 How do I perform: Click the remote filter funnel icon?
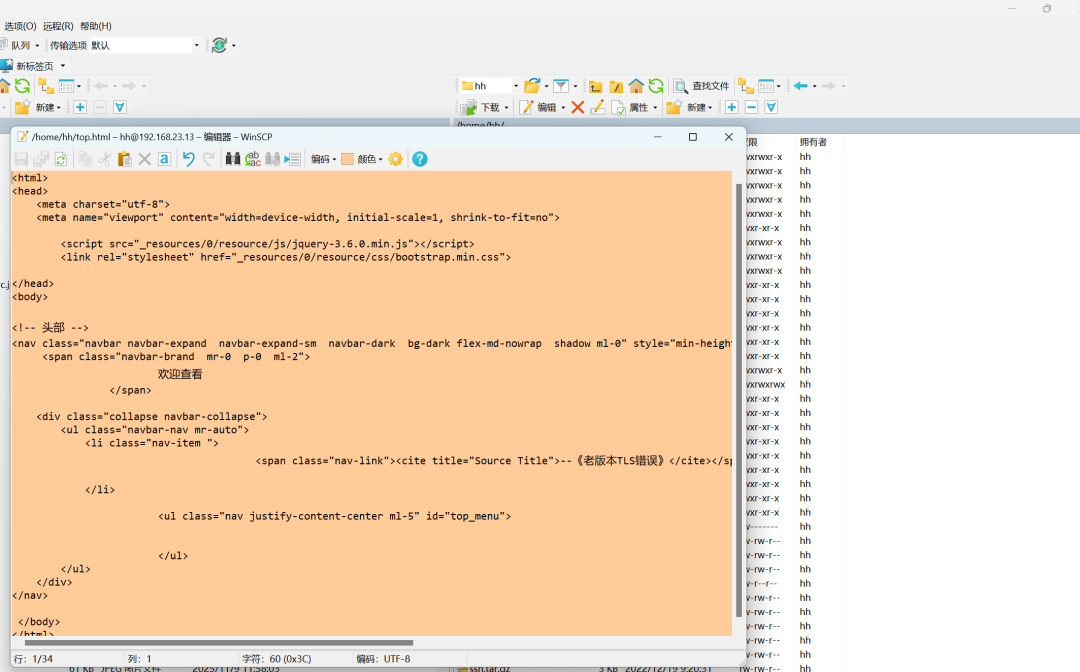(561, 86)
